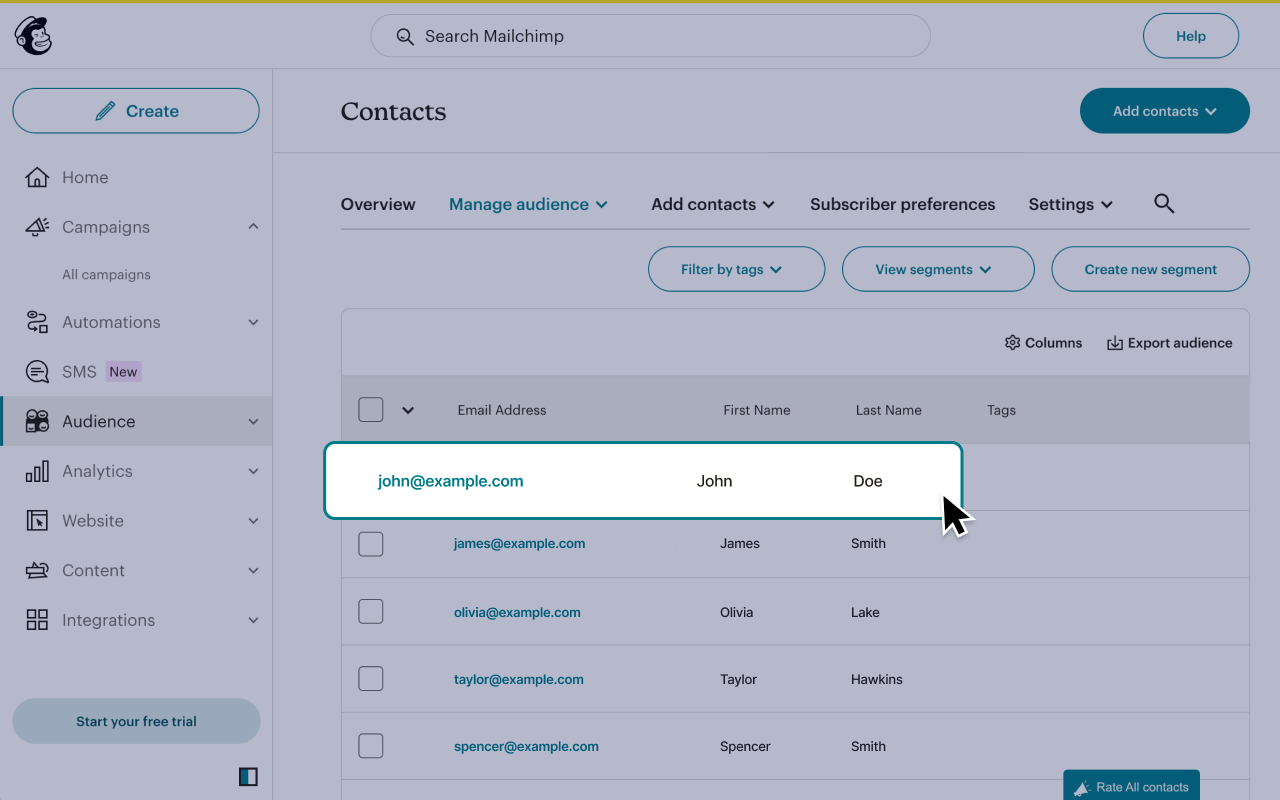The width and height of the screenshot is (1280, 800).
Task: Check the box for olivia@example.com
Action: [x=371, y=612]
